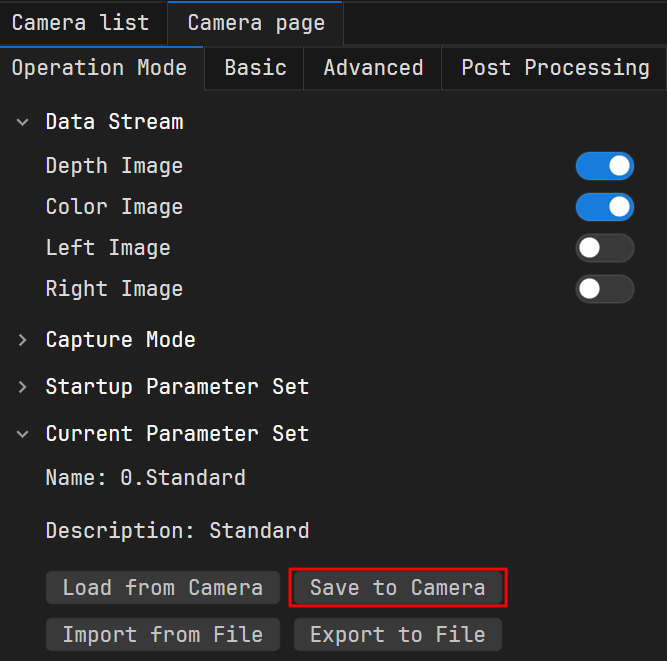Image resolution: width=667 pixels, height=661 pixels.
Task: Click Import from File
Action: [x=163, y=635]
